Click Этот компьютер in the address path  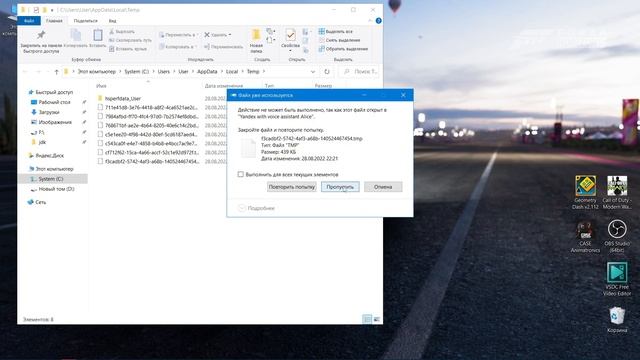click(97, 71)
